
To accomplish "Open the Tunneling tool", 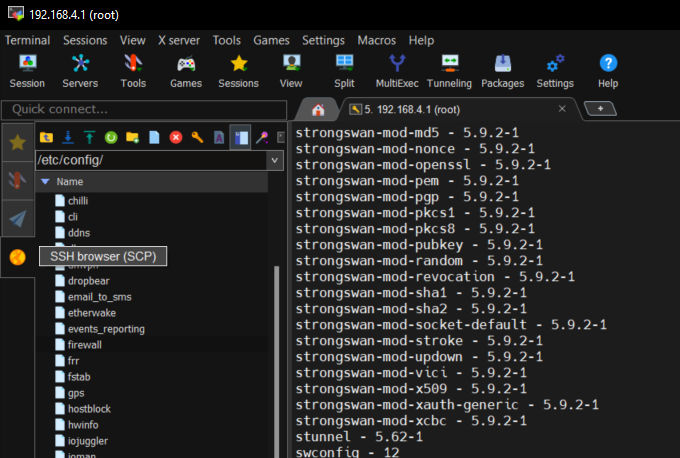I will (x=449, y=71).
